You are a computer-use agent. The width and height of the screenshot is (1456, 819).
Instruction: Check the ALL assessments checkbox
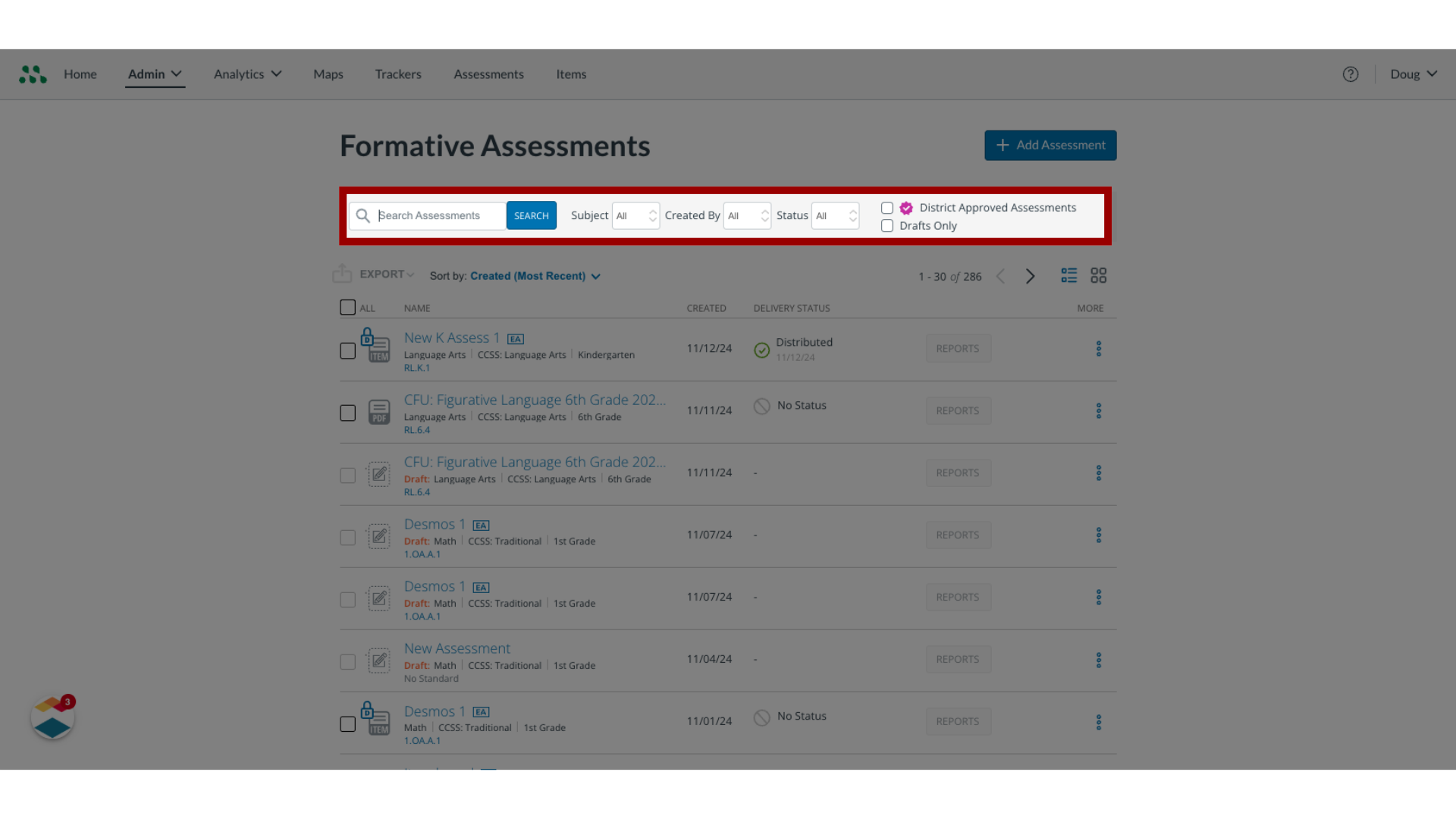tap(347, 307)
